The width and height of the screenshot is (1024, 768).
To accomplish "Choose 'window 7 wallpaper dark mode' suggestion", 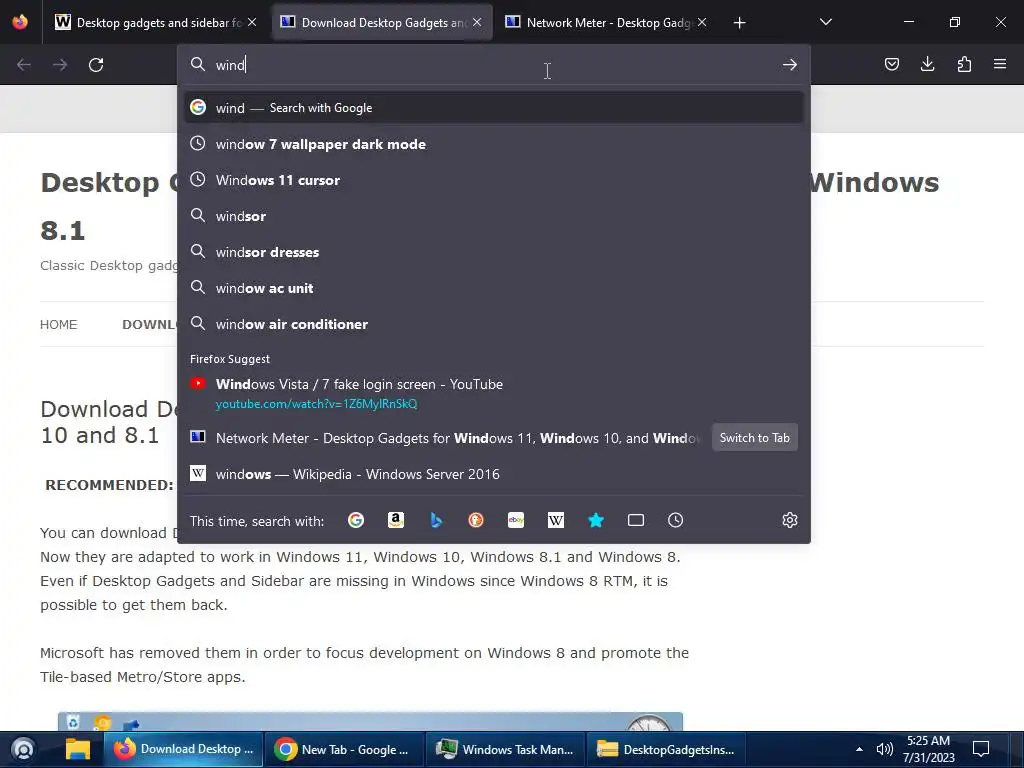I will click(494, 144).
